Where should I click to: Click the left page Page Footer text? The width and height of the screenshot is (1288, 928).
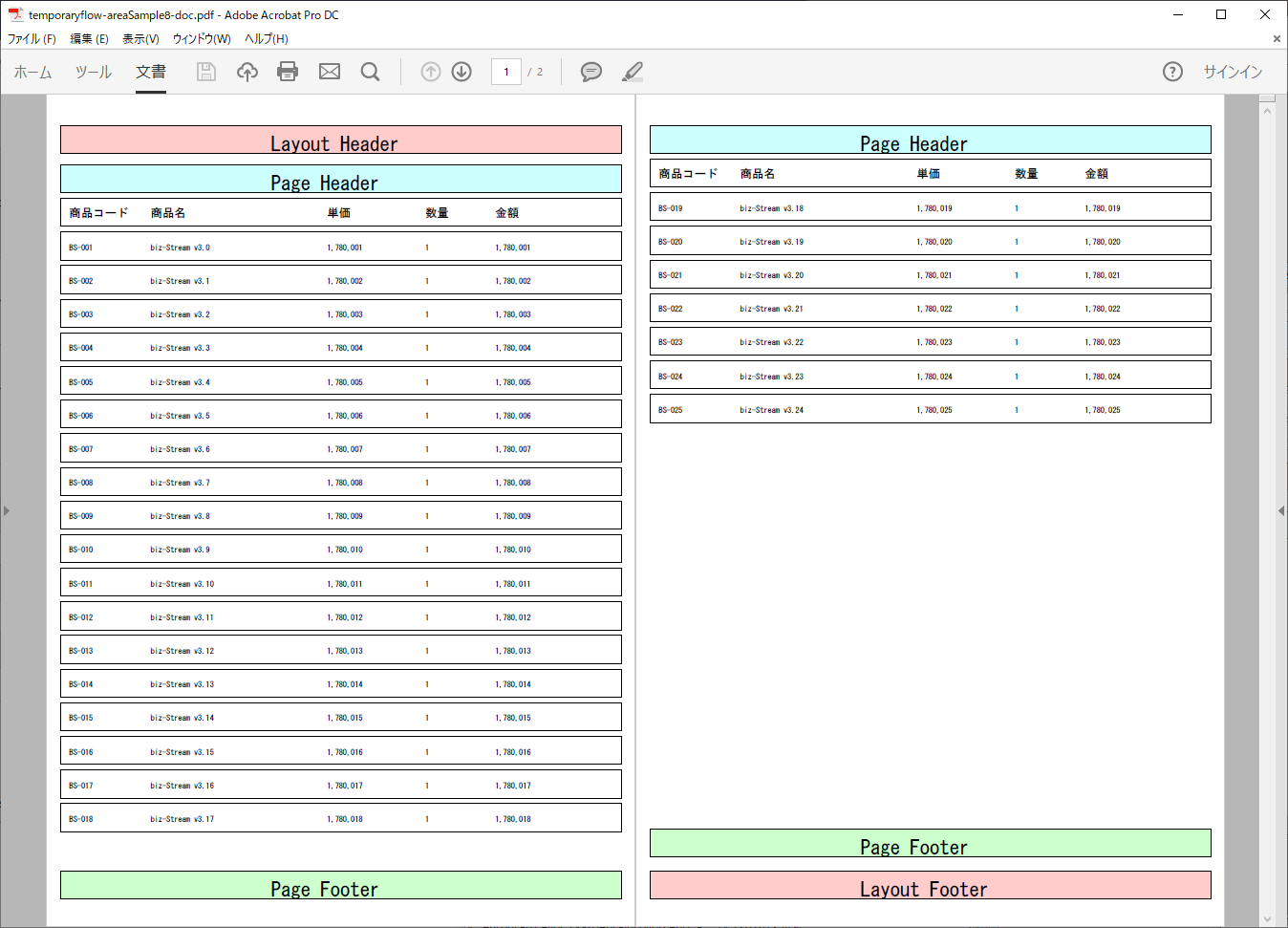[x=324, y=889]
